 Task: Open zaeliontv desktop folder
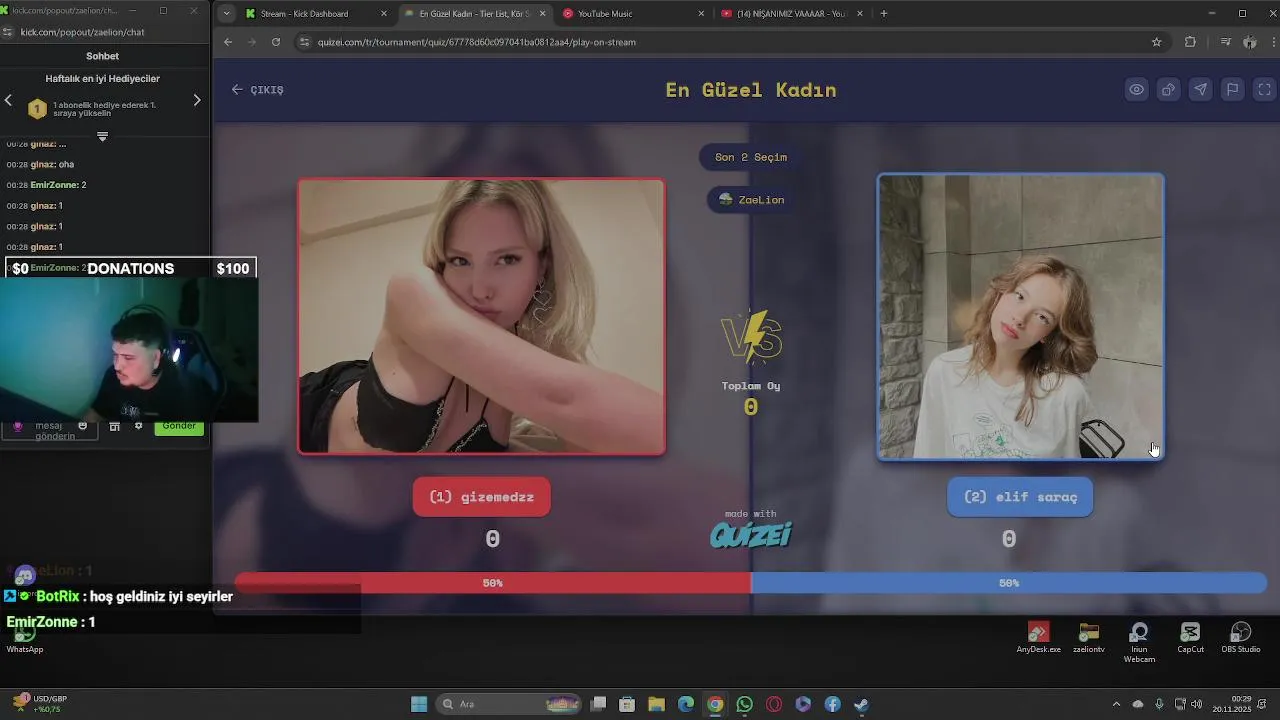point(1089,638)
